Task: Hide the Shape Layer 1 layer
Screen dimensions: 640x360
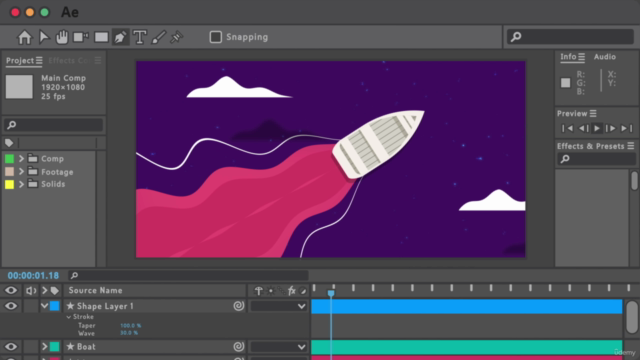Action: [11, 306]
